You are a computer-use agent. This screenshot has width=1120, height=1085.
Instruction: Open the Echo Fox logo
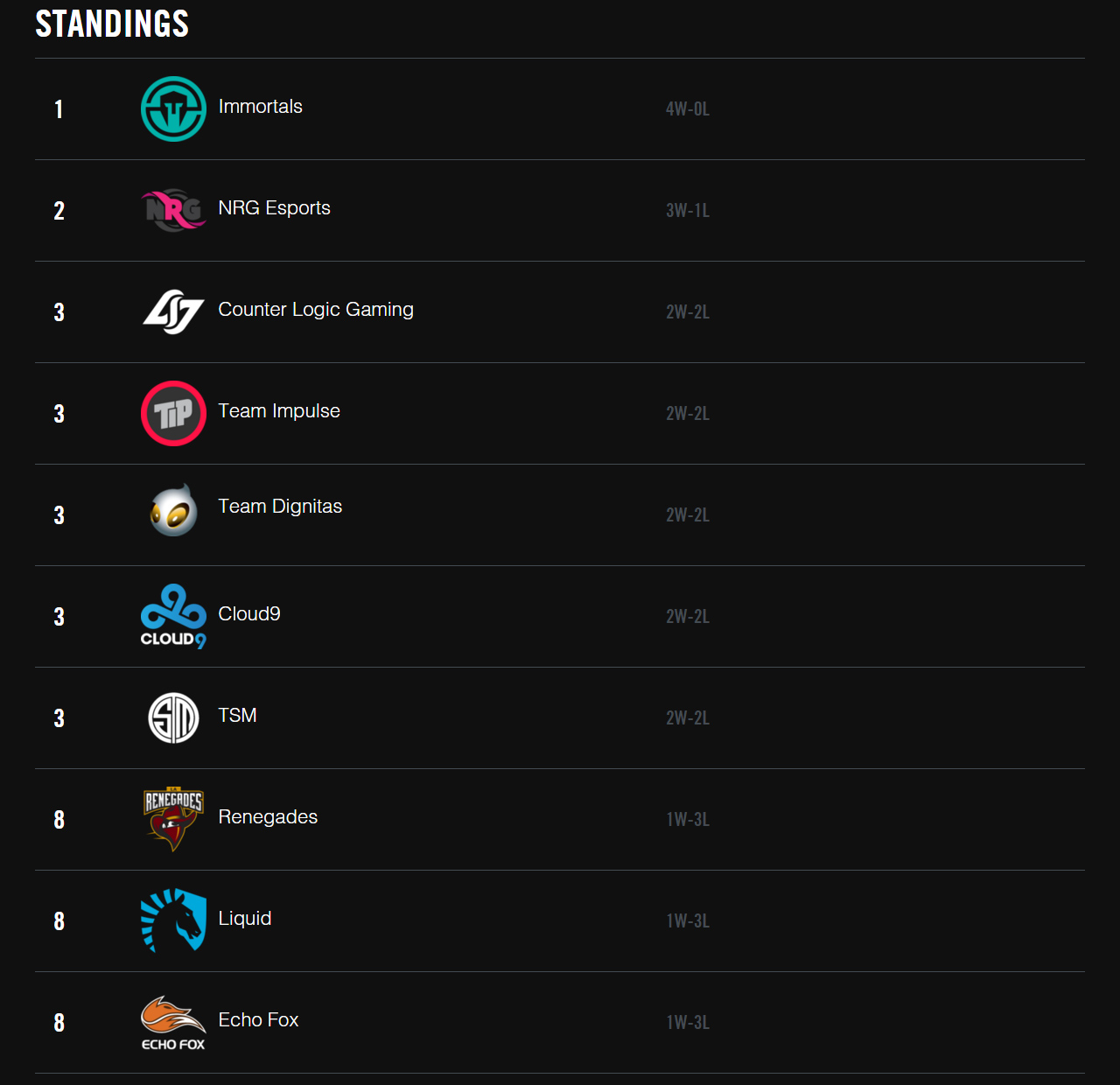coord(173,1022)
